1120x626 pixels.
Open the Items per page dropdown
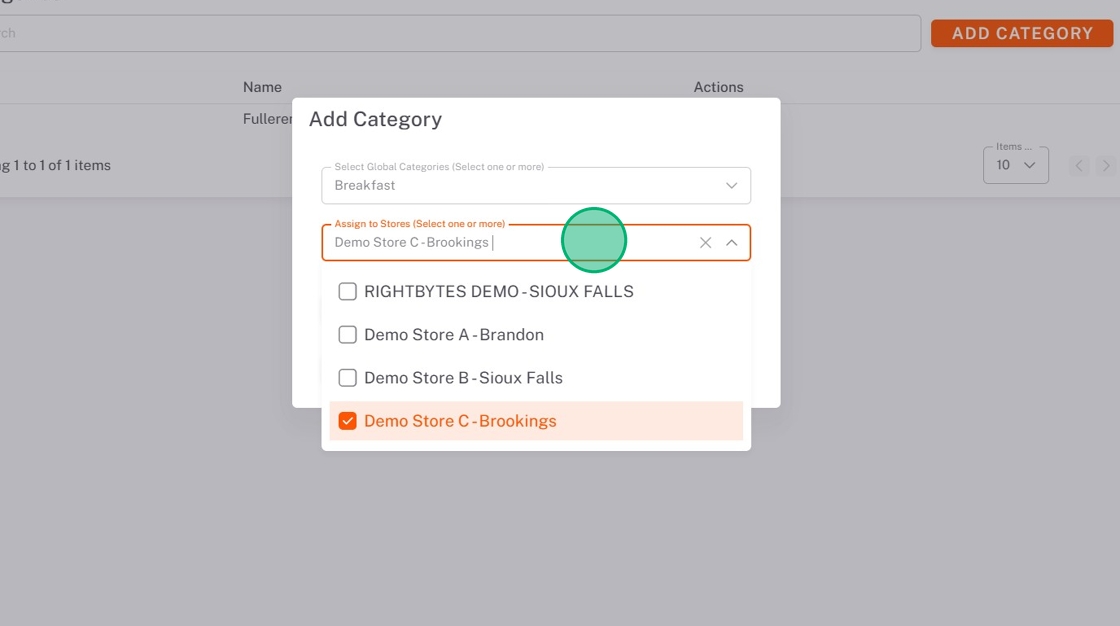1015,166
